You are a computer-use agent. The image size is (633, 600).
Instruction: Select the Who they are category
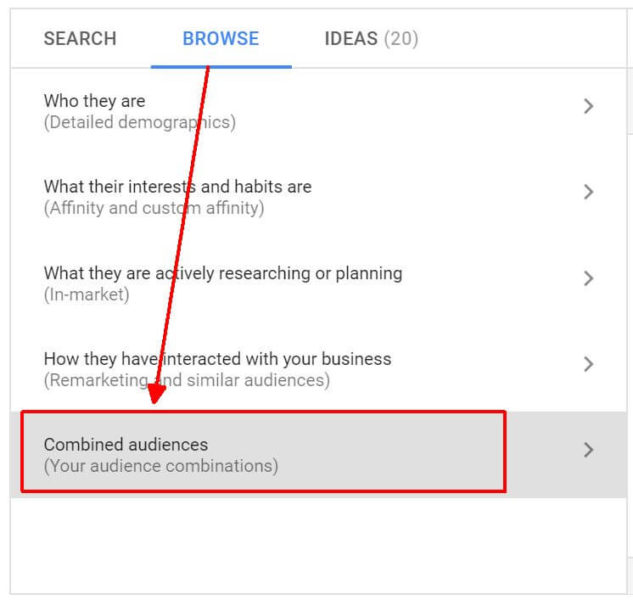94,101
